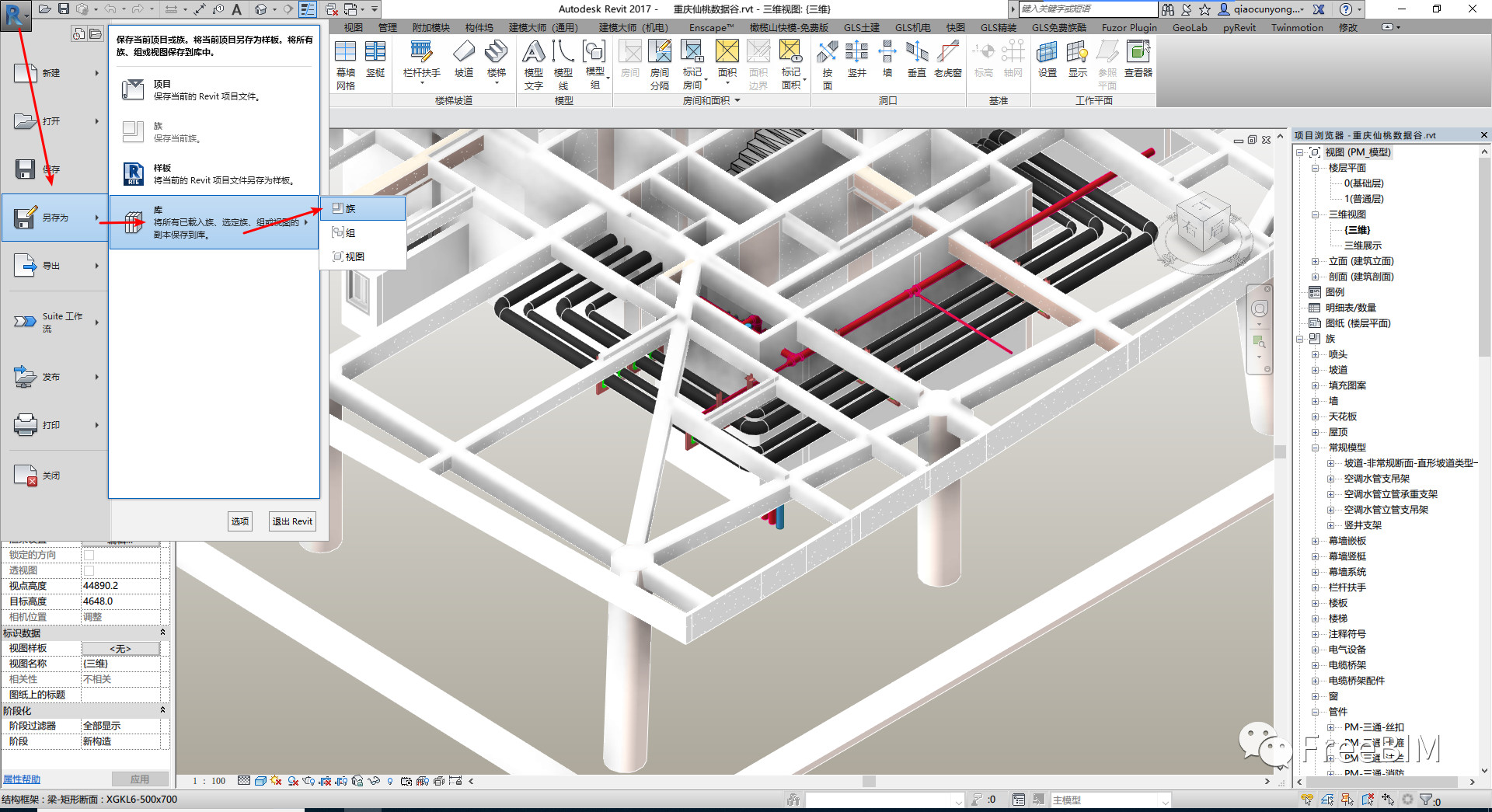The width and height of the screenshot is (1492, 812).
Task: Select the Save As (另存为) menu item
Action: [54, 218]
